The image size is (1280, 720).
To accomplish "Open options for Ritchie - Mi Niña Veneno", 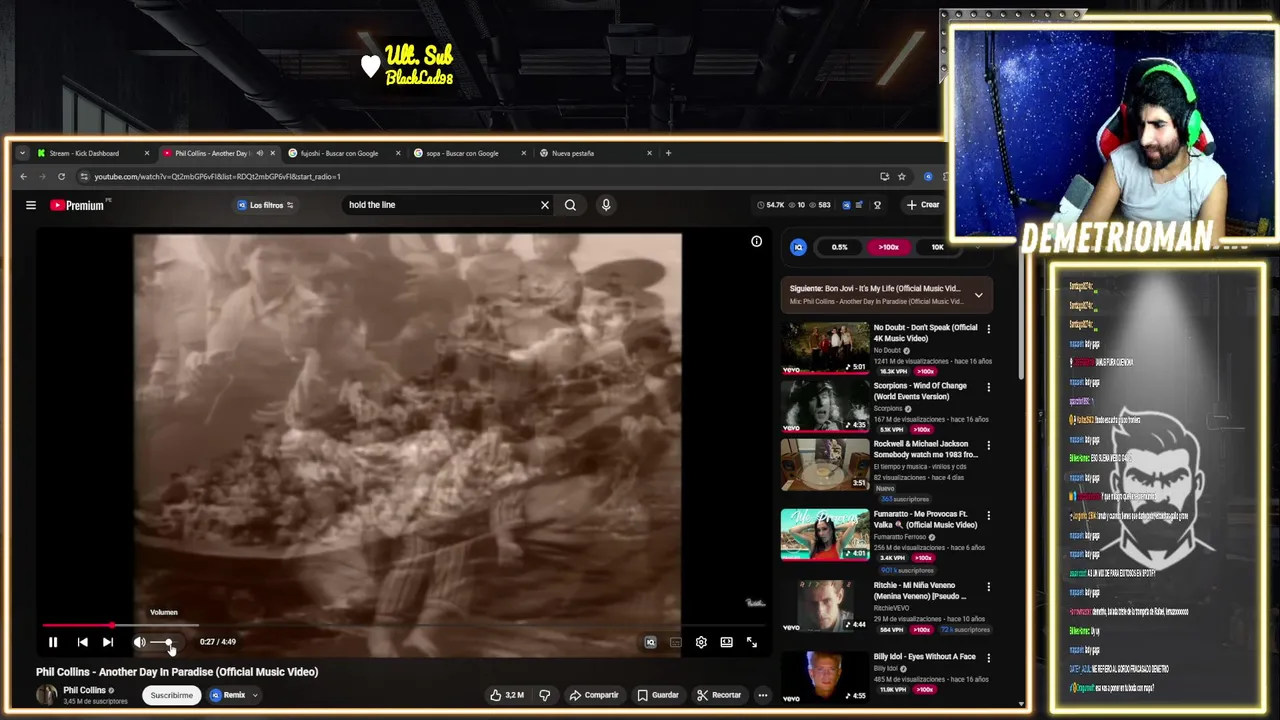I will click(x=988, y=587).
